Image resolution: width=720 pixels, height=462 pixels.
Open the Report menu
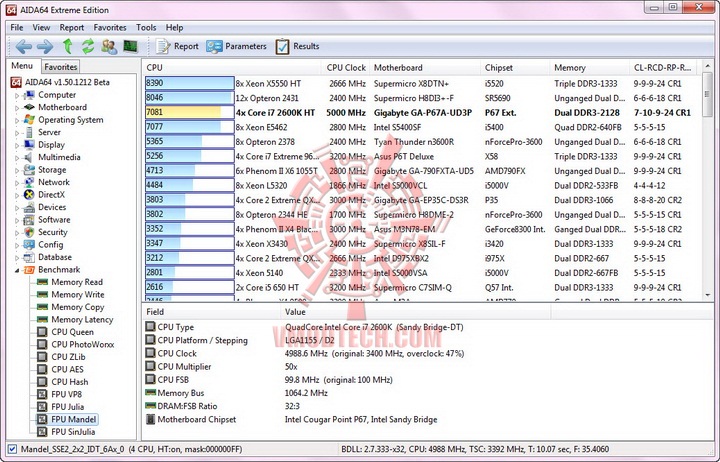click(72, 28)
